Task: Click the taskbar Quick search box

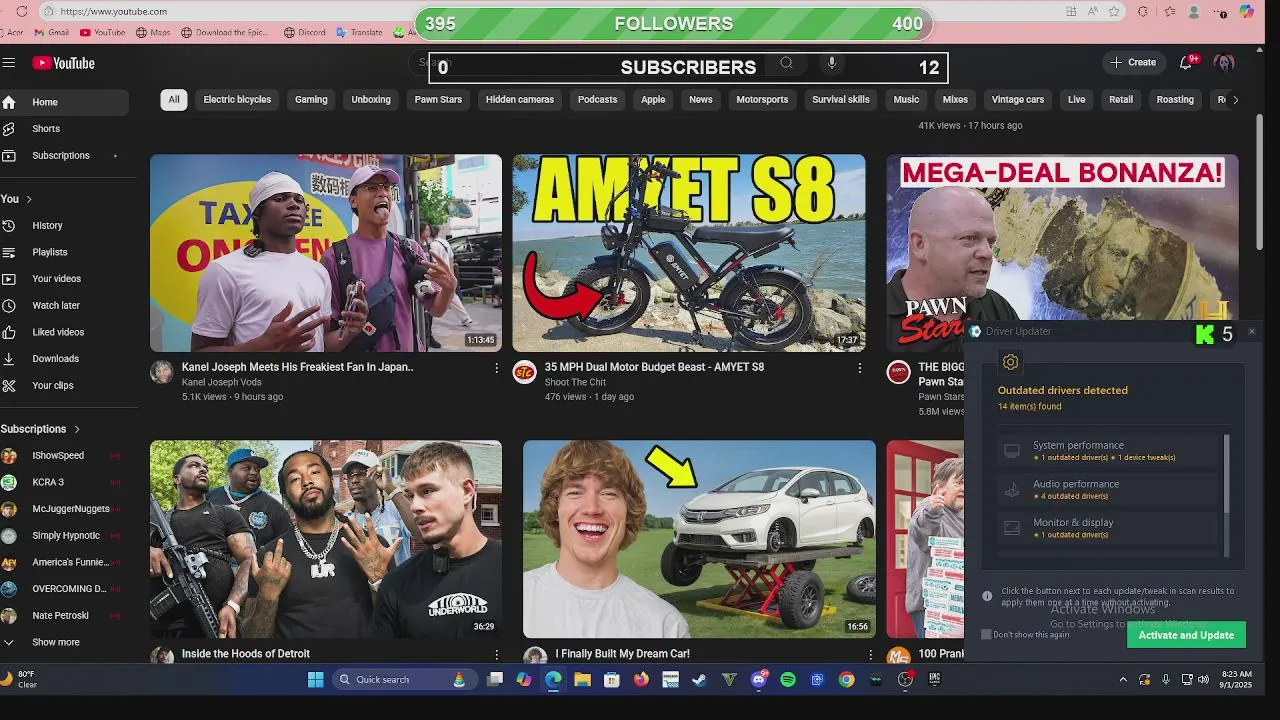Action: click(403, 680)
